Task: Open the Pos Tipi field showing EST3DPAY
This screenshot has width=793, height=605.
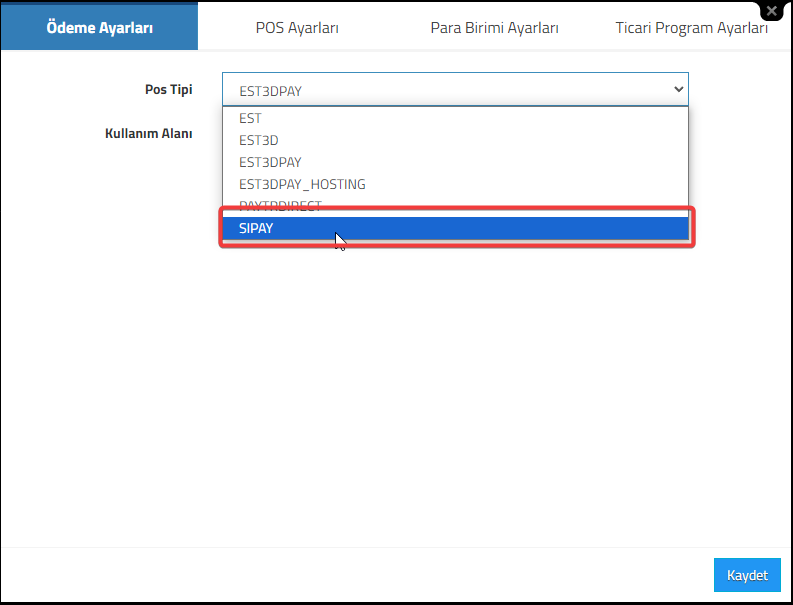Action: click(455, 90)
